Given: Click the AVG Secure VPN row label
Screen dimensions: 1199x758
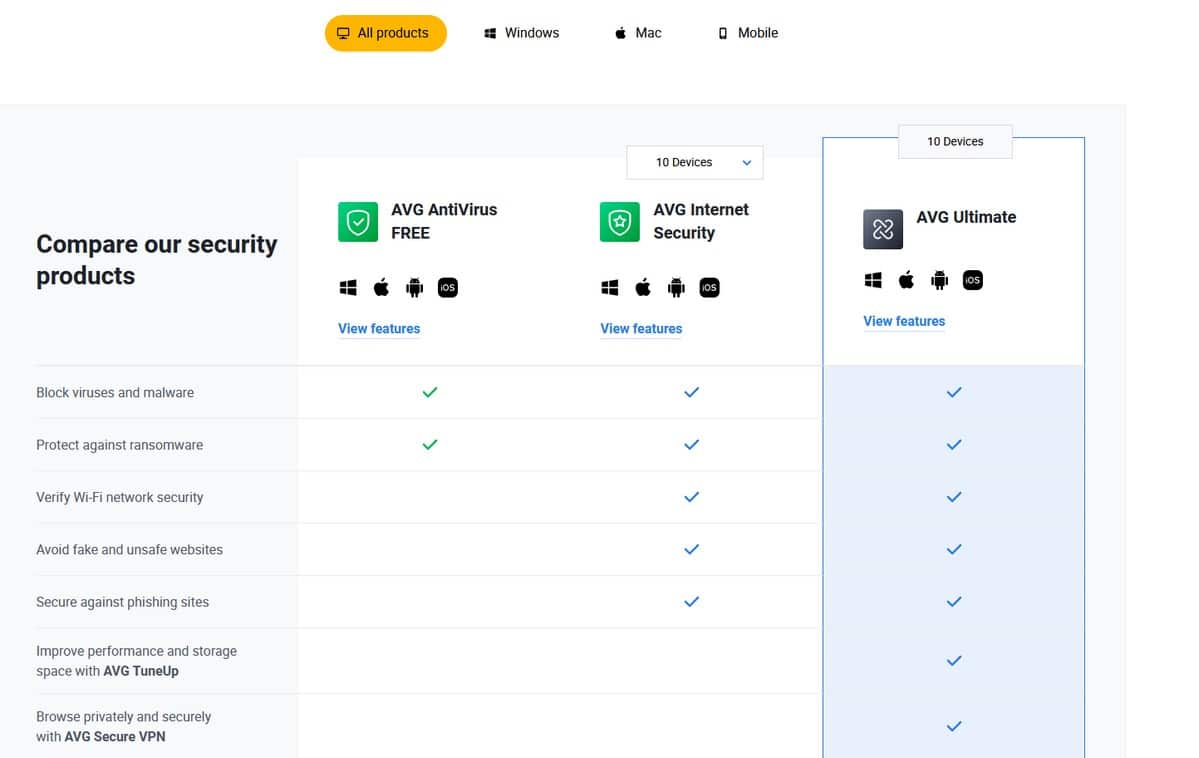Looking at the screenshot, I should [x=123, y=727].
